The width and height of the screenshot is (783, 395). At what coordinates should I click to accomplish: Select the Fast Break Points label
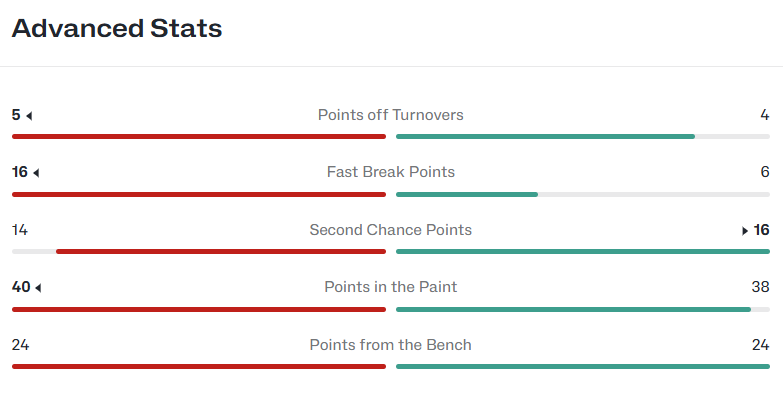pyautogui.click(x=391, y=172)
